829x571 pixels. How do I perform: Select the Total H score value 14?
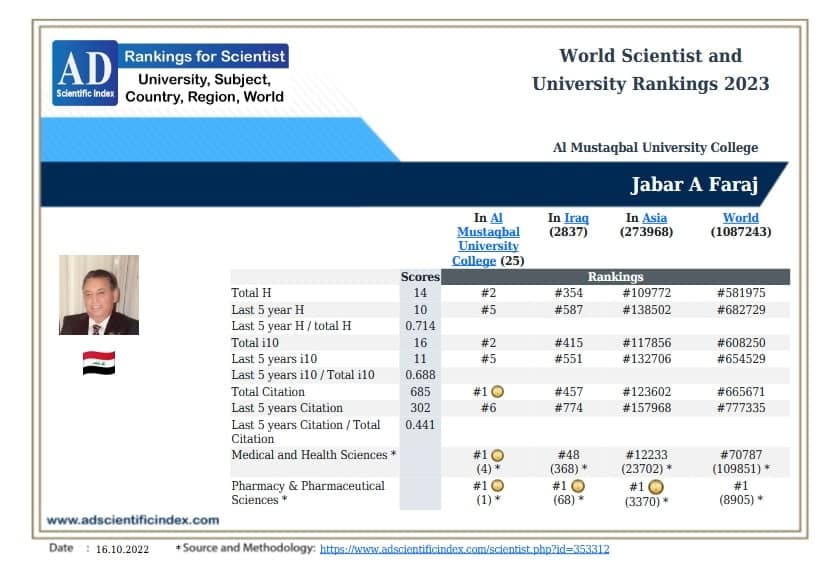(x=420, y=293)
